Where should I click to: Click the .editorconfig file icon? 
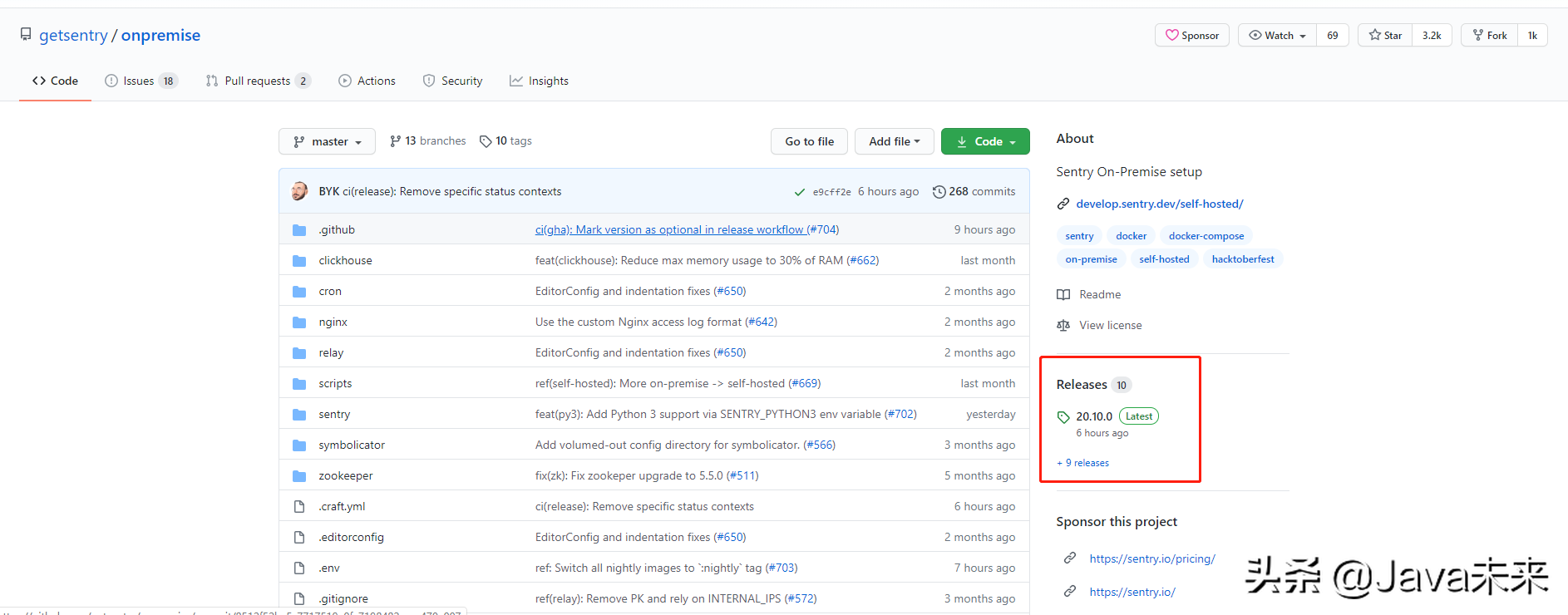[299, 538]
